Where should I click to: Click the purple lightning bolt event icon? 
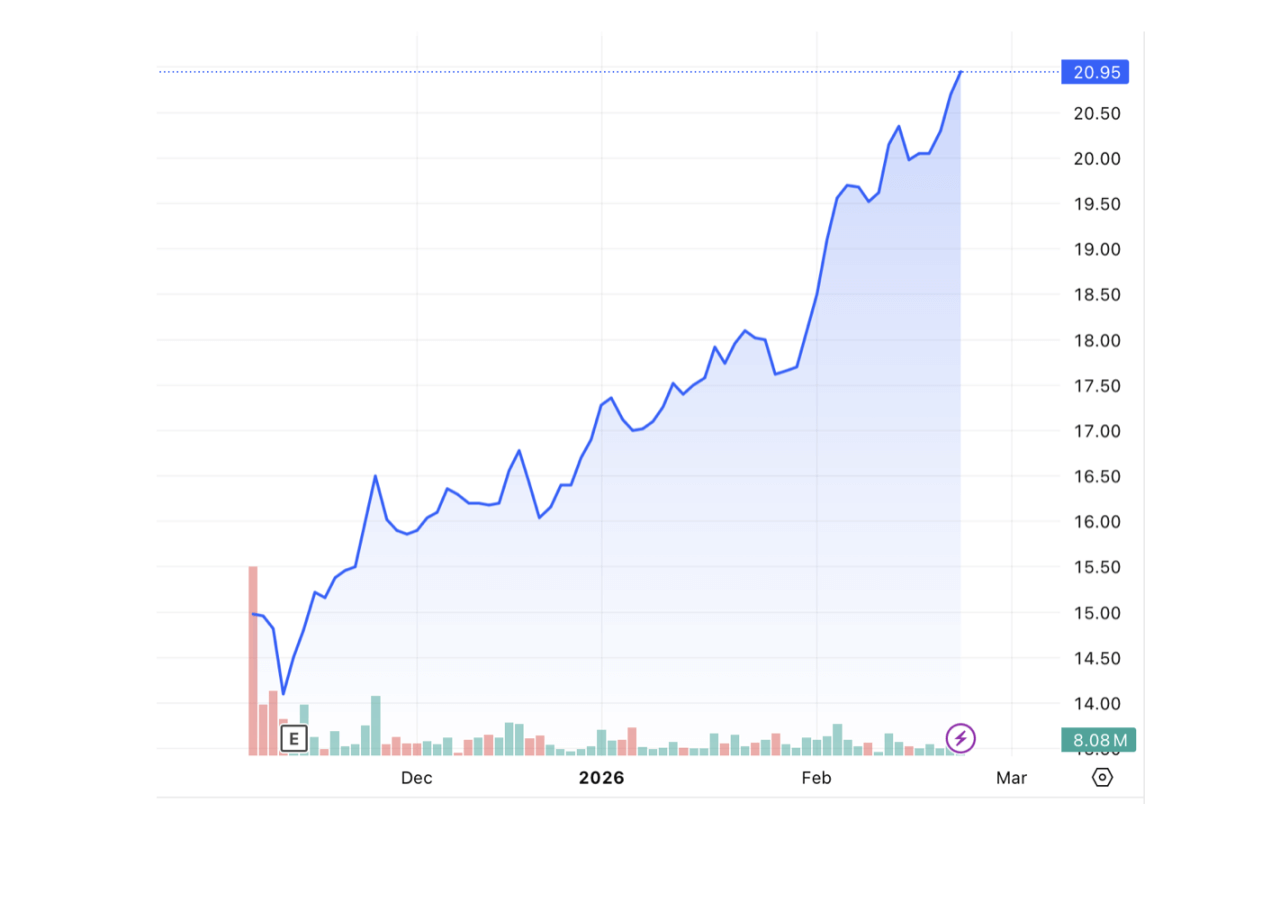960,739
